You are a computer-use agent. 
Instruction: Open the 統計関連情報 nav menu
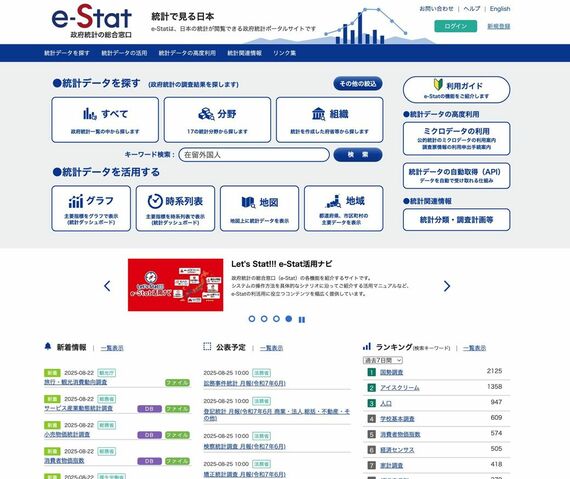(244, 53)
